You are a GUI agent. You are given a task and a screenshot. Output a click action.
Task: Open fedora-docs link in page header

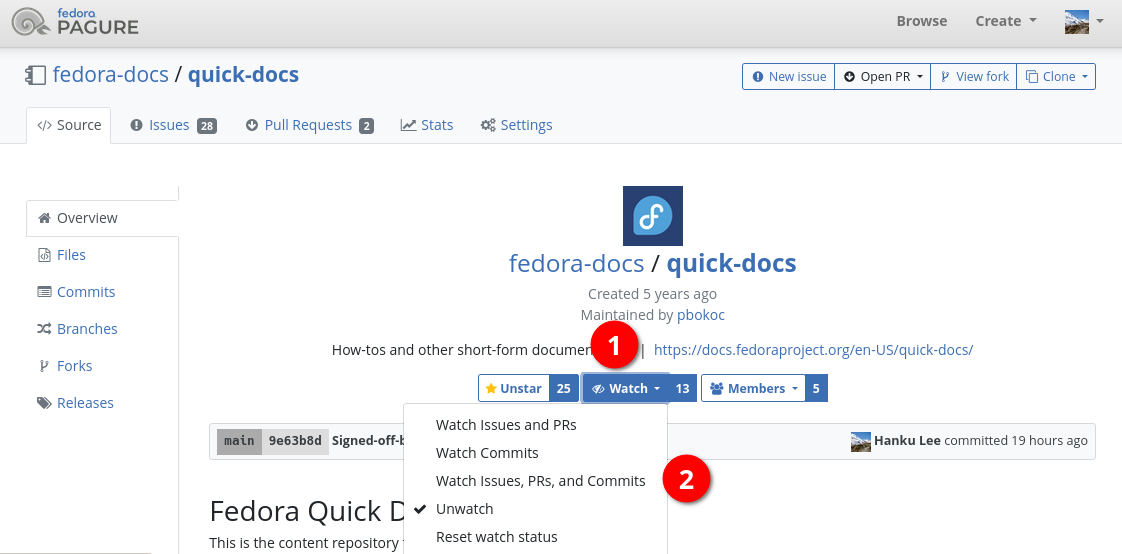pyautogui.click(x=110, y=74)
